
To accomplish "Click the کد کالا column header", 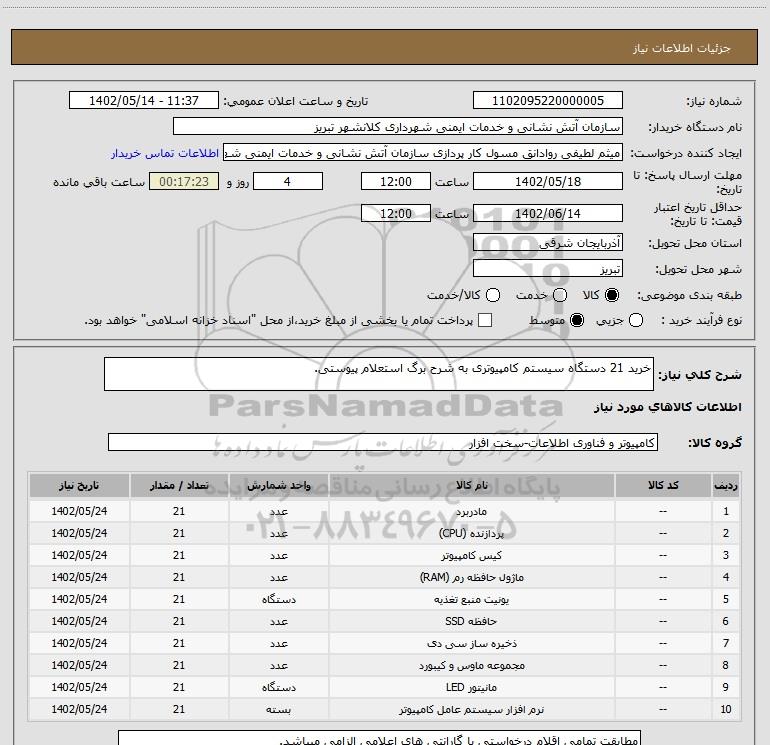I will pyautogui.click(x=663, y=485).
